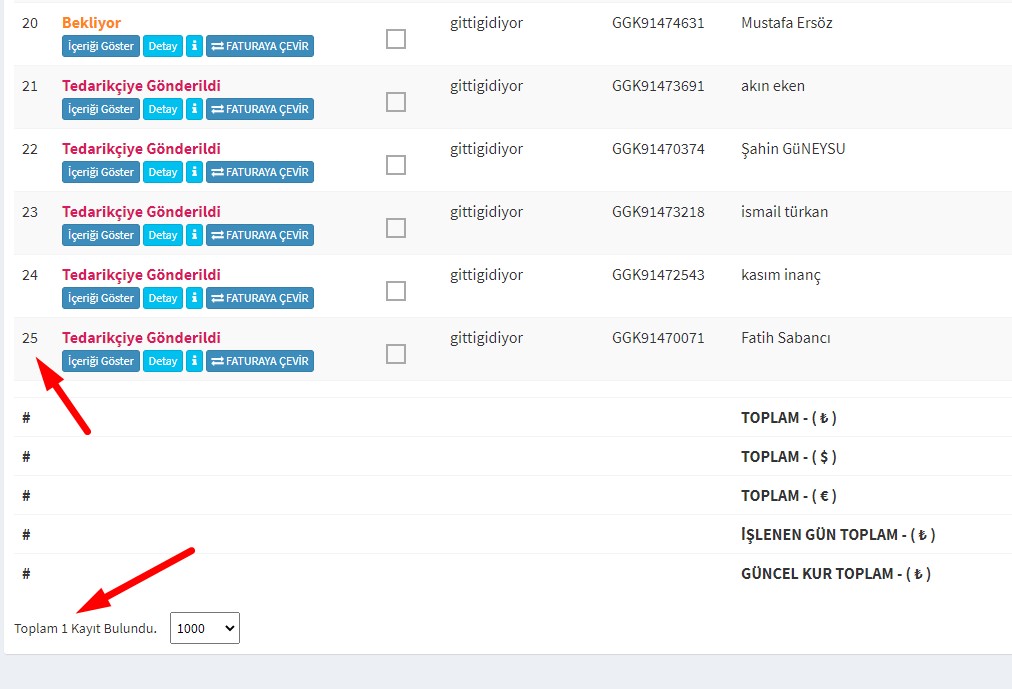Enable checkbox for kasım inanç's order
This screenshot has height=689, width=1012.
[396, 291]
